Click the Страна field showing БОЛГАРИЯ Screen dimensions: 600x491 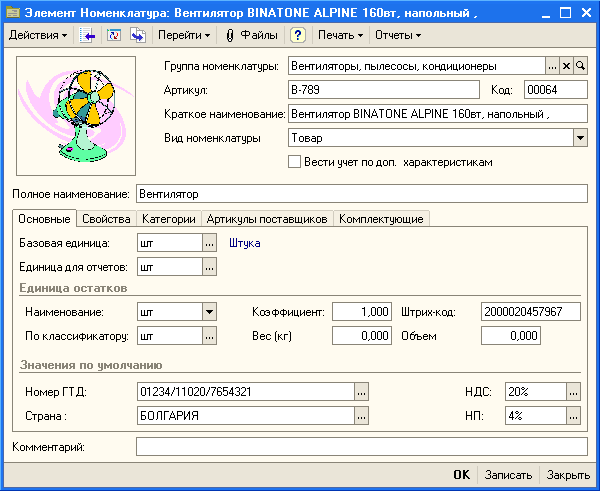coord(246,416)
